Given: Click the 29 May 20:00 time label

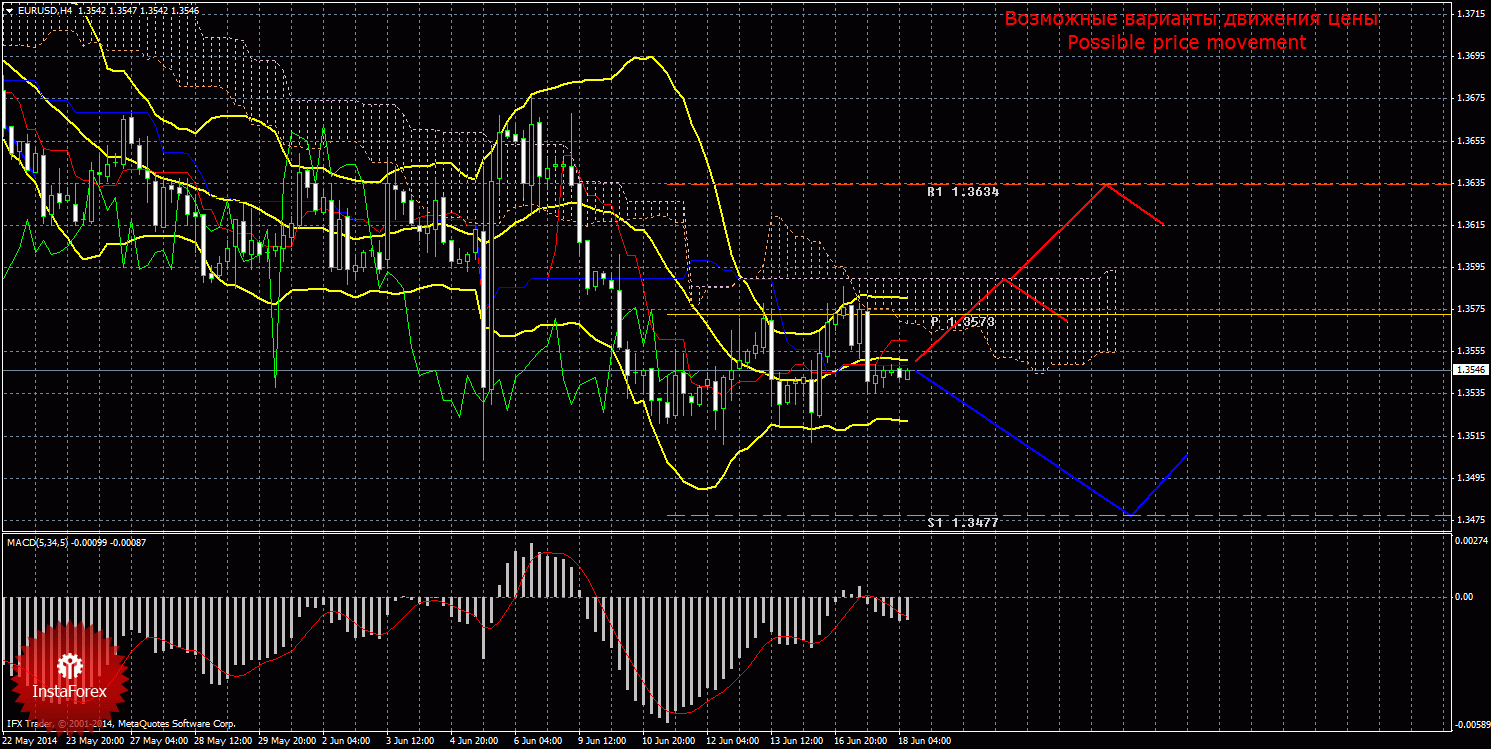Looking at the screenshot, I should click(x=288, y=742).
